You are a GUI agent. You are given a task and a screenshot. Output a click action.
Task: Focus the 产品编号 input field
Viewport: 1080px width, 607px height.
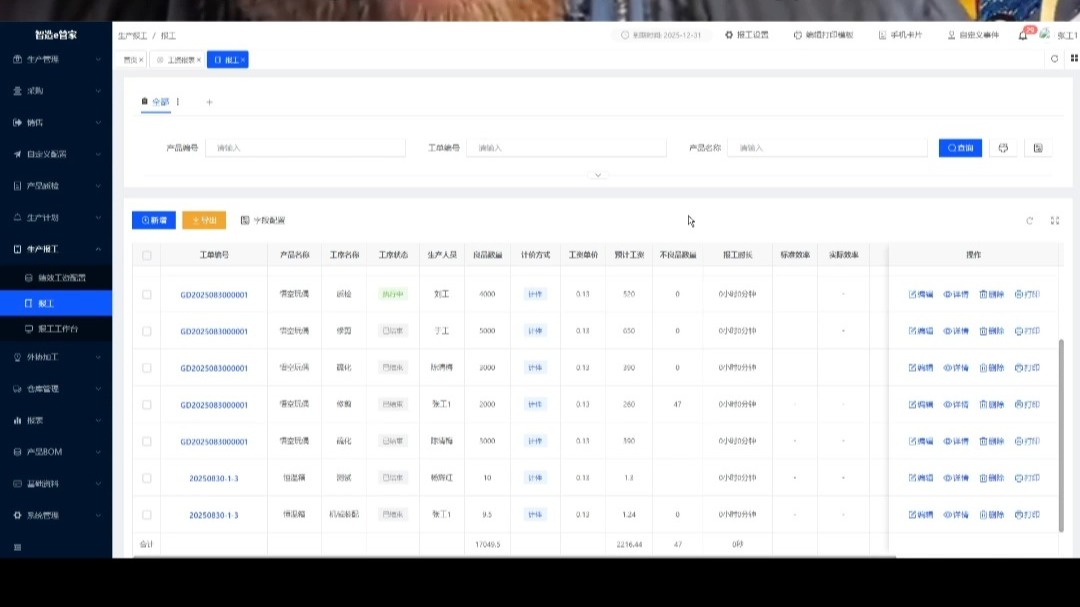305,148
